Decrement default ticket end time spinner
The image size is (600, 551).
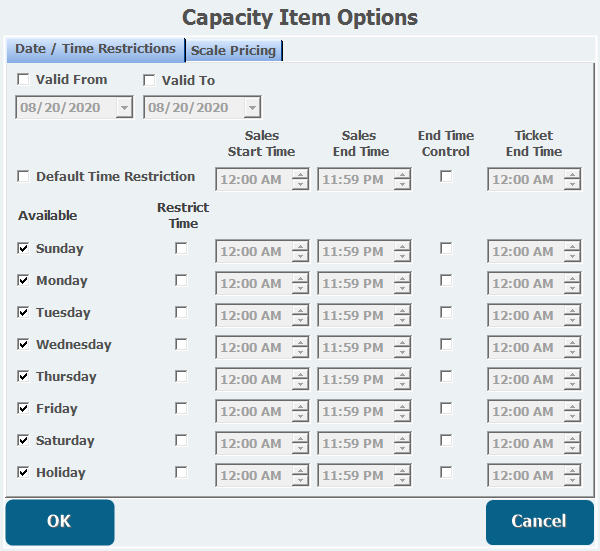click(x=572, y=185)
